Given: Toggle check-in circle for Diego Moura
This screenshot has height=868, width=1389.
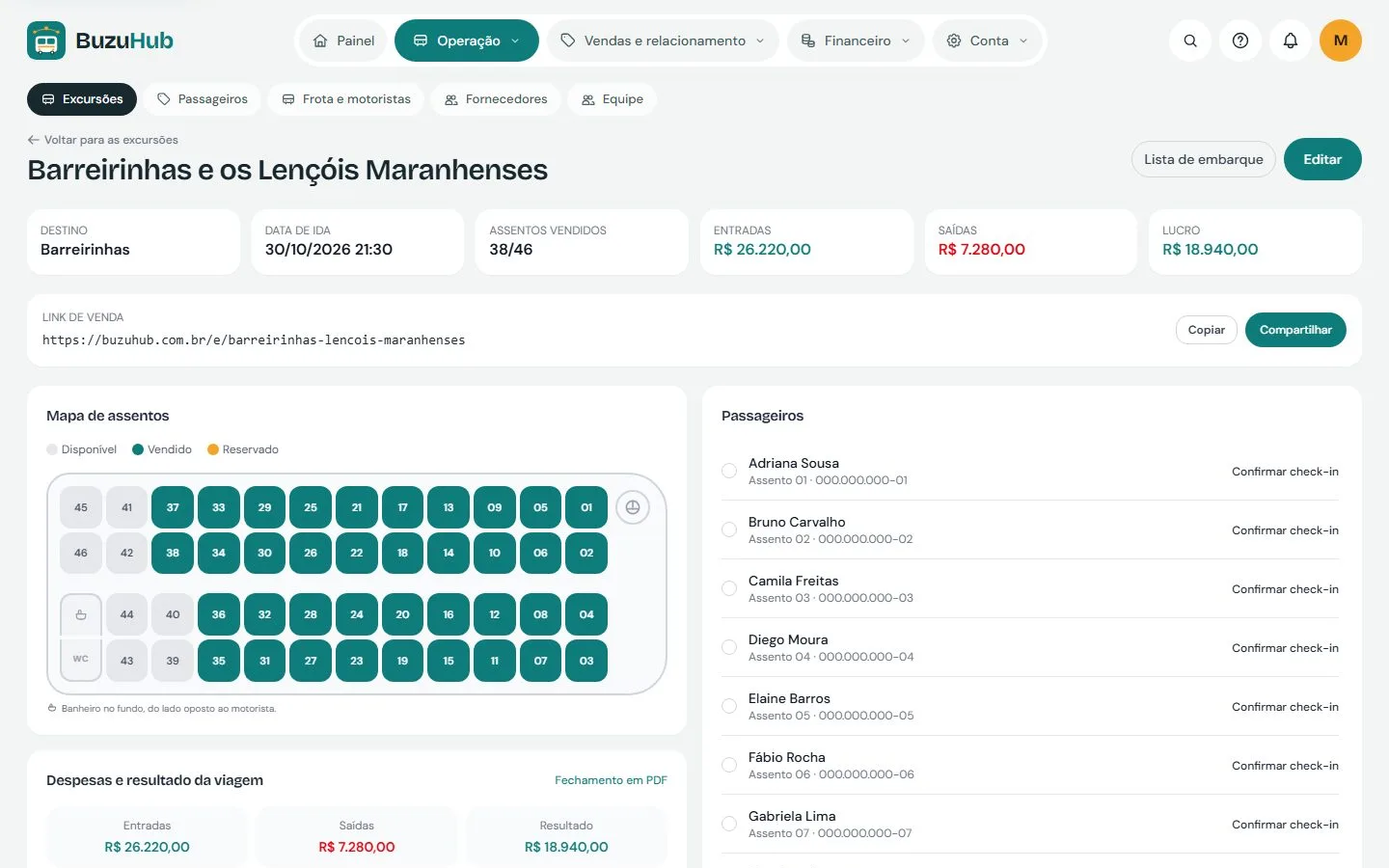Looking at the screenshot, I should 729,647.
